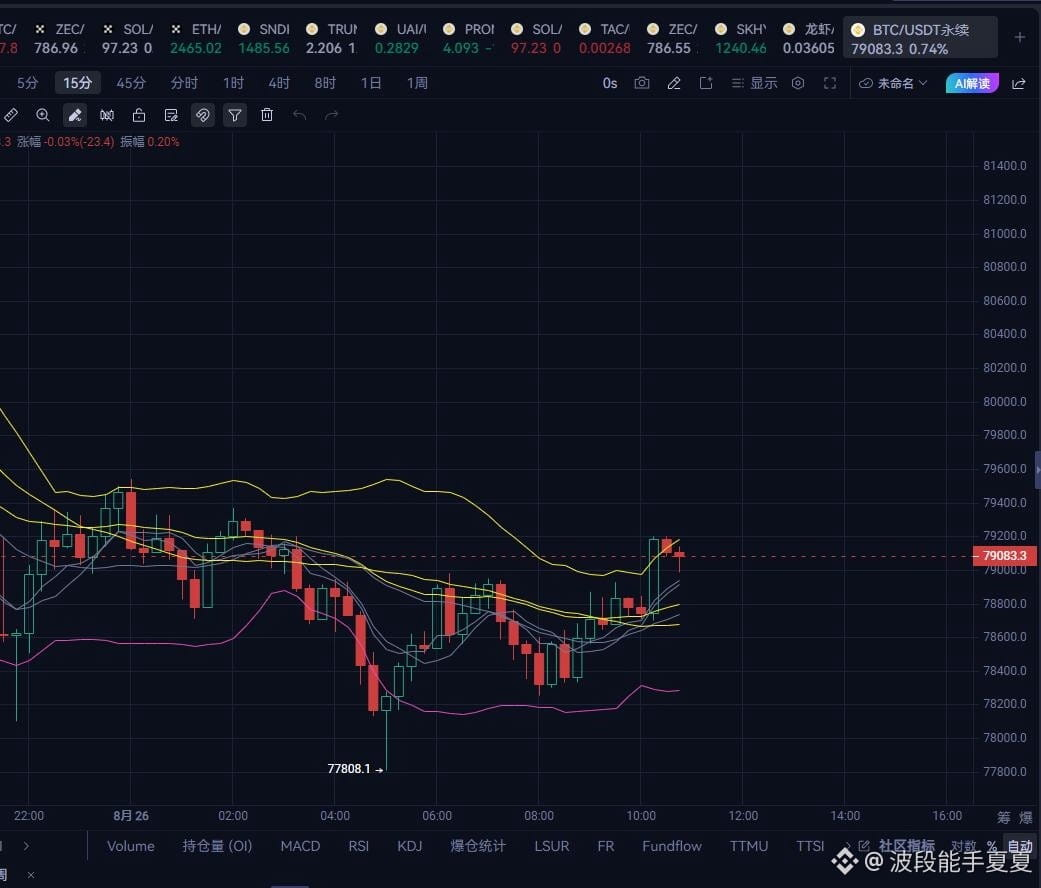Toggle the TTSI indicator
The image size is (1041, 888).
point(810,846)
